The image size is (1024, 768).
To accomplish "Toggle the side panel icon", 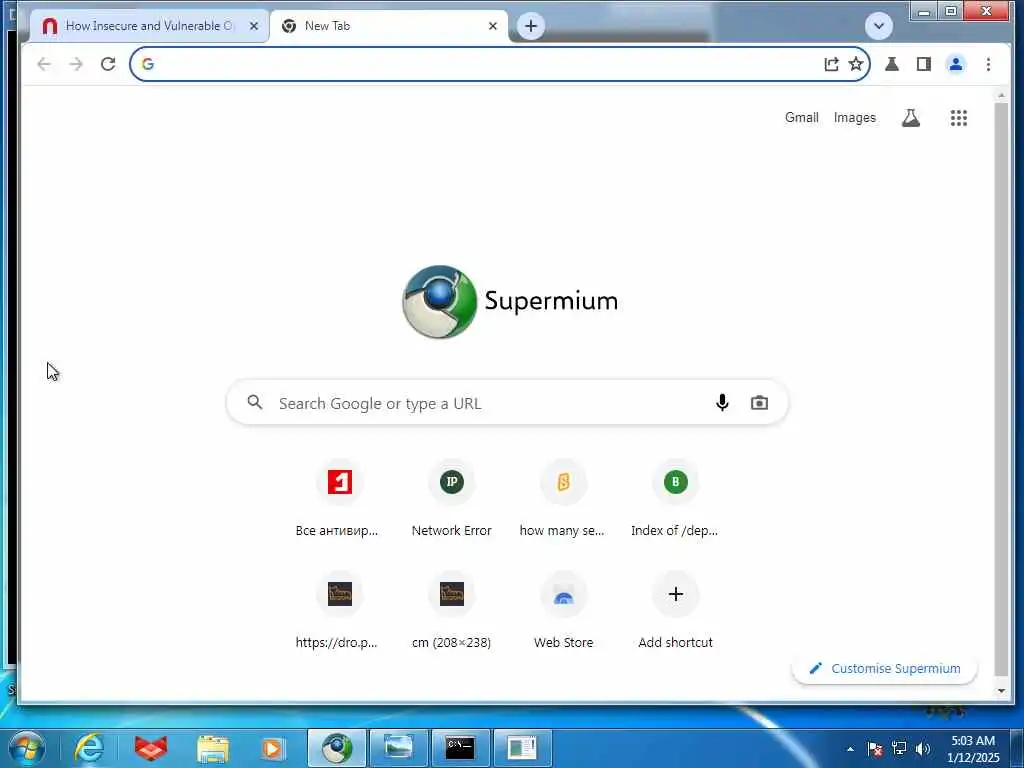I will [923, 64].
